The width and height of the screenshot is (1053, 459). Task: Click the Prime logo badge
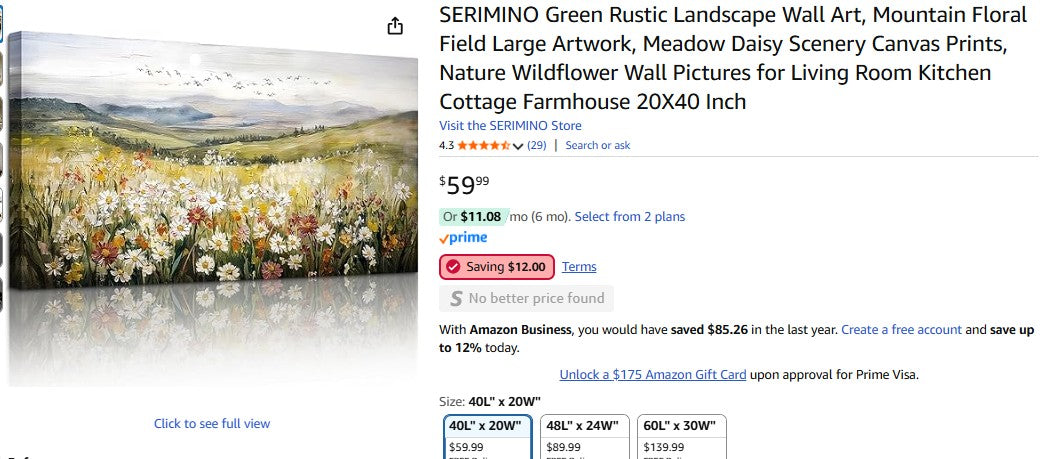tap(463, 238)
